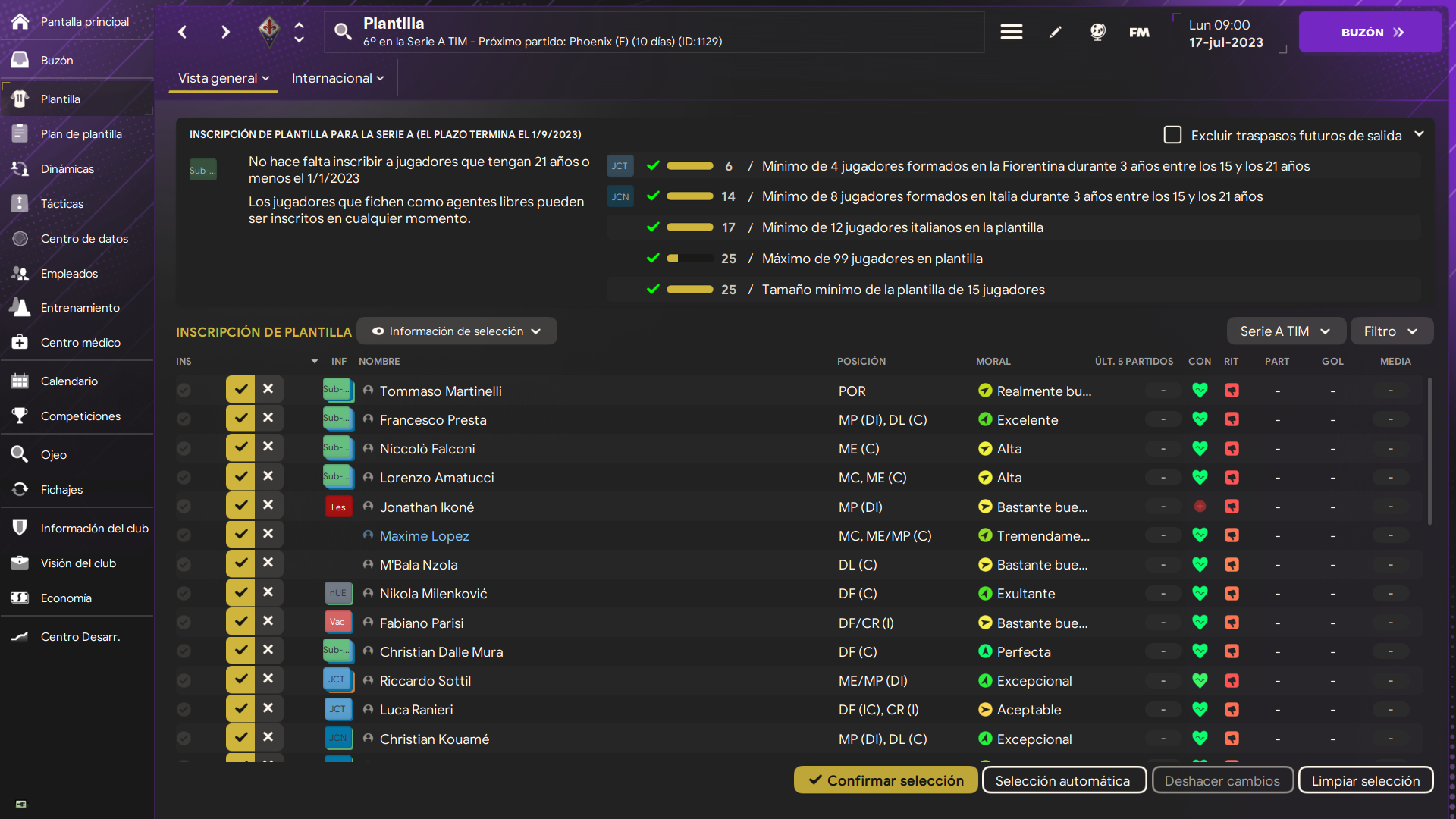Open the hamburger menu icon
Image resolution: width=1456 pixels, height=819 pixels.
click(1011, 32)
